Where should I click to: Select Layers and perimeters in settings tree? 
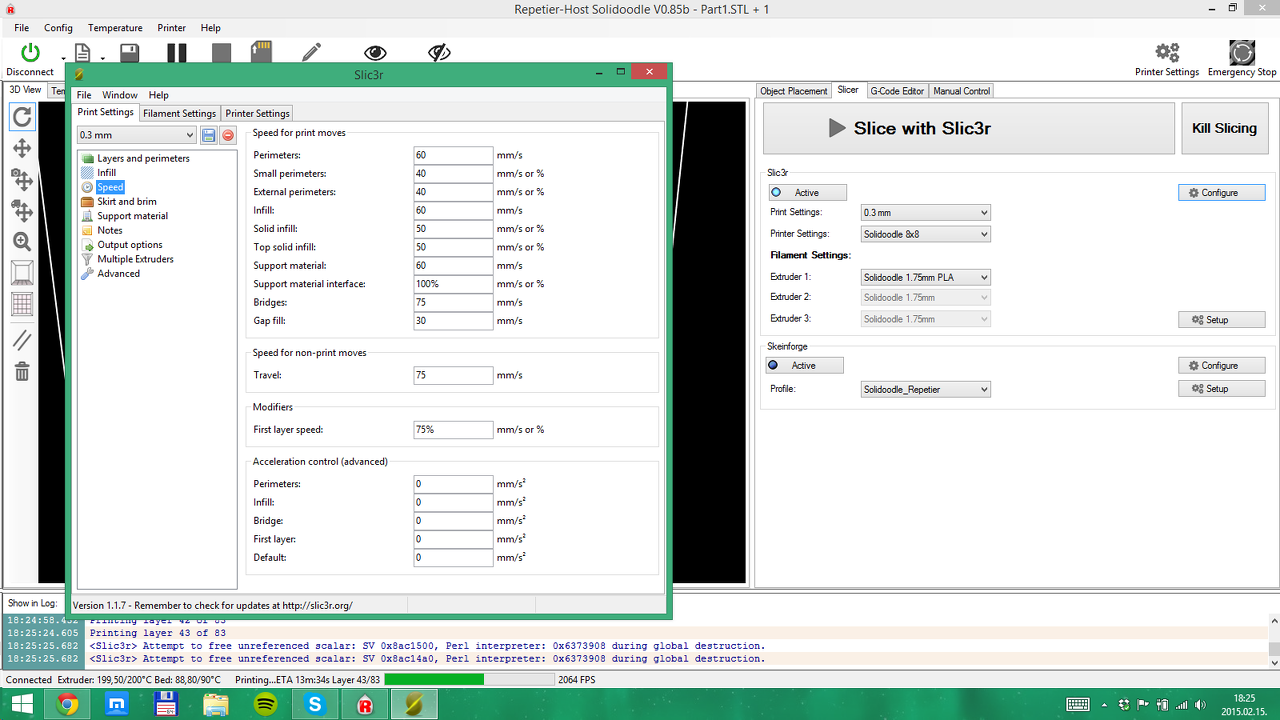tap(143, 158)
